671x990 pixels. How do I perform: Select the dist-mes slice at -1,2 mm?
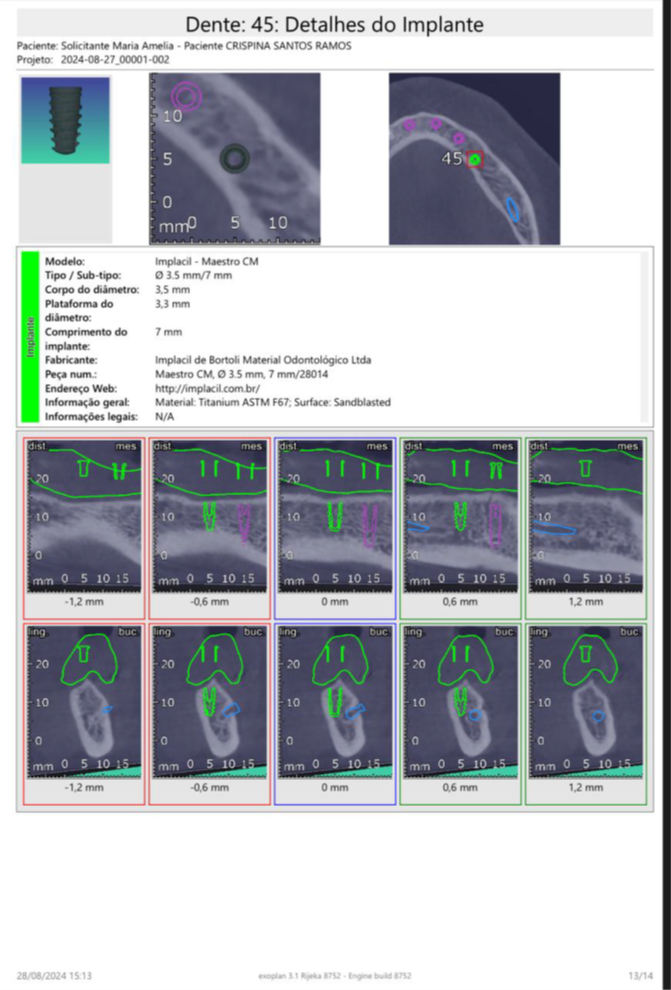coord(84,515)
